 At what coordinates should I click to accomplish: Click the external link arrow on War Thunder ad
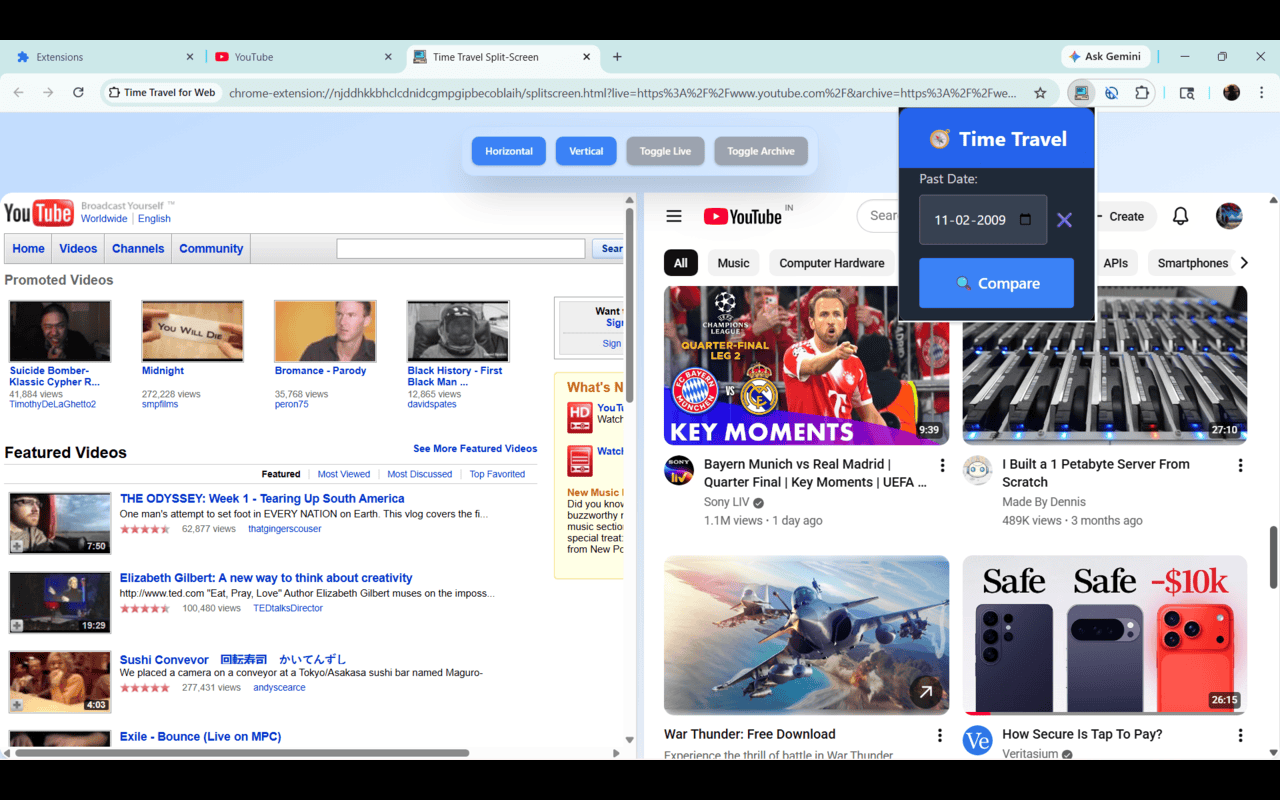tap(926, 691)
